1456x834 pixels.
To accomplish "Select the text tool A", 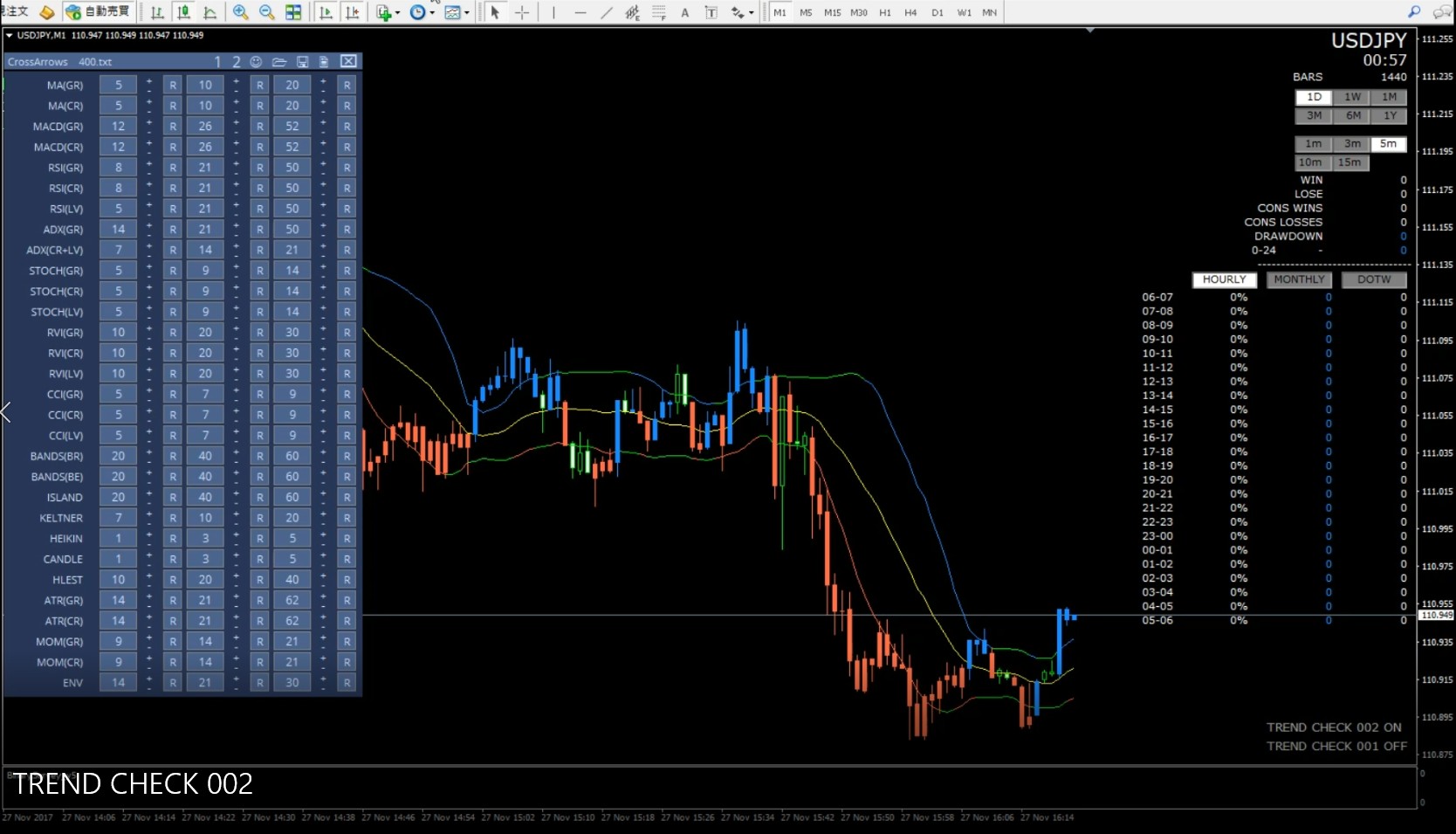I will coord(685,12).
